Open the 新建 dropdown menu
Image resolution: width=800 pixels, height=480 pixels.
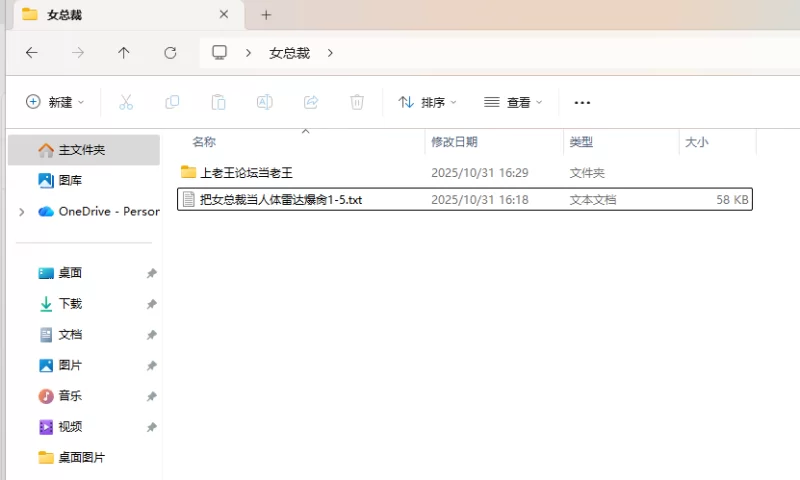55,102
